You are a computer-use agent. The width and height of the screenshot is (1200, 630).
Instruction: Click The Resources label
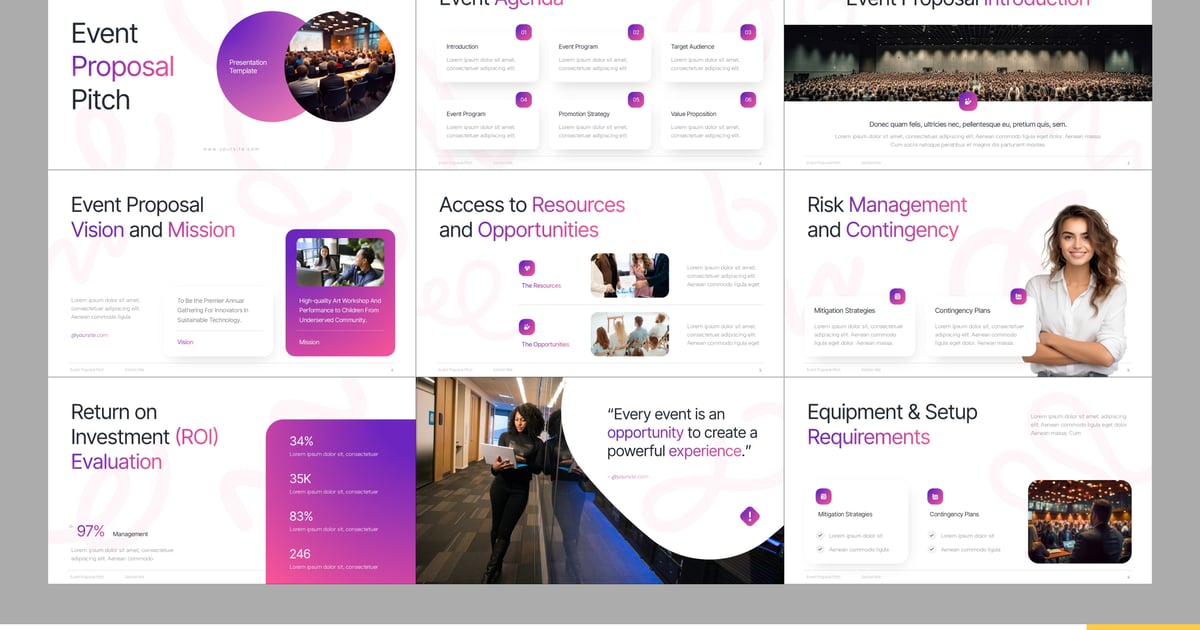coord(541,286)
